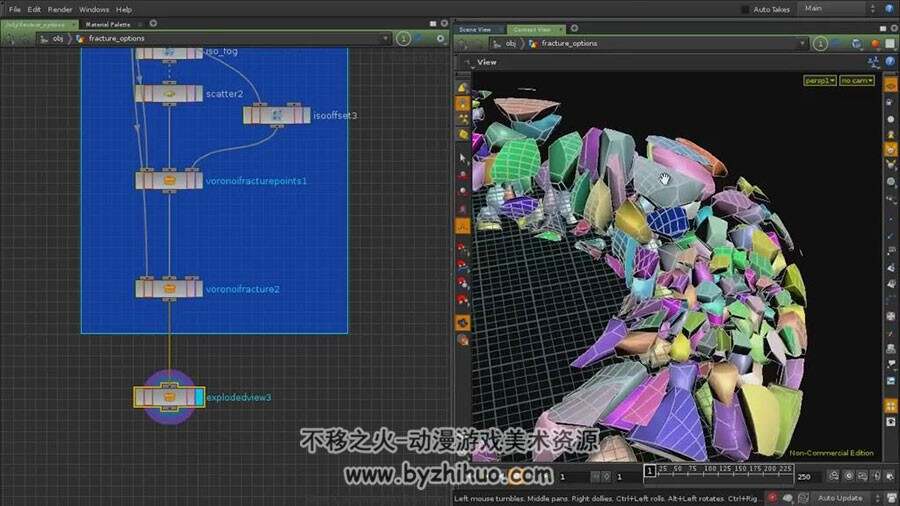This screenshot has width=900, height=506.
Task: Toggle the voronoifracture2 display flag
Action: (198, 289)
